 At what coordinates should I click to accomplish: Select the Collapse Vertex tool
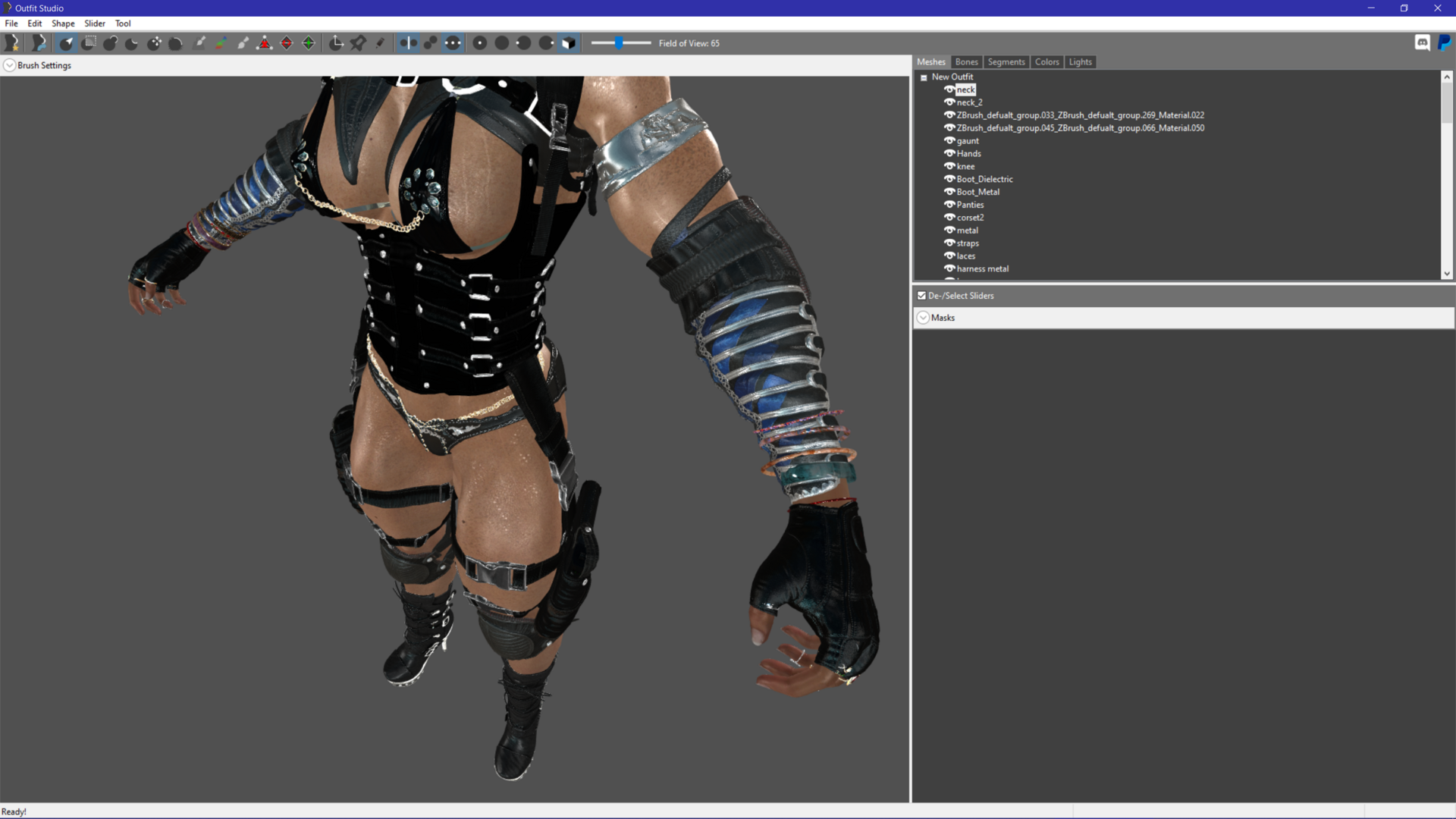(x=265, y=43)
